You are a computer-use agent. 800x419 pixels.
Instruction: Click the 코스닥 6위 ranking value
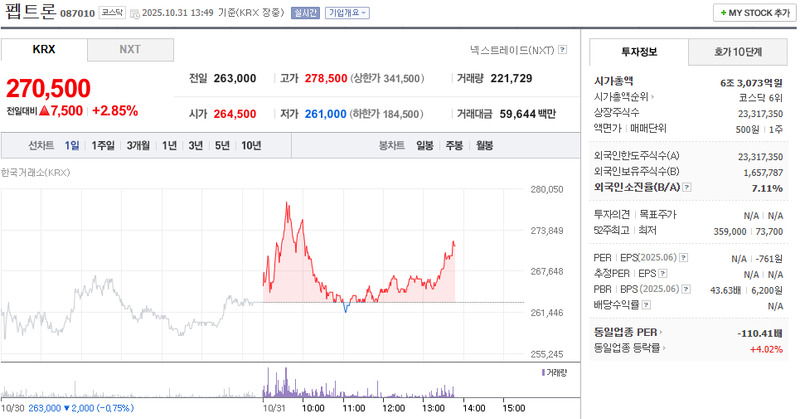click(x=761, y=98)
